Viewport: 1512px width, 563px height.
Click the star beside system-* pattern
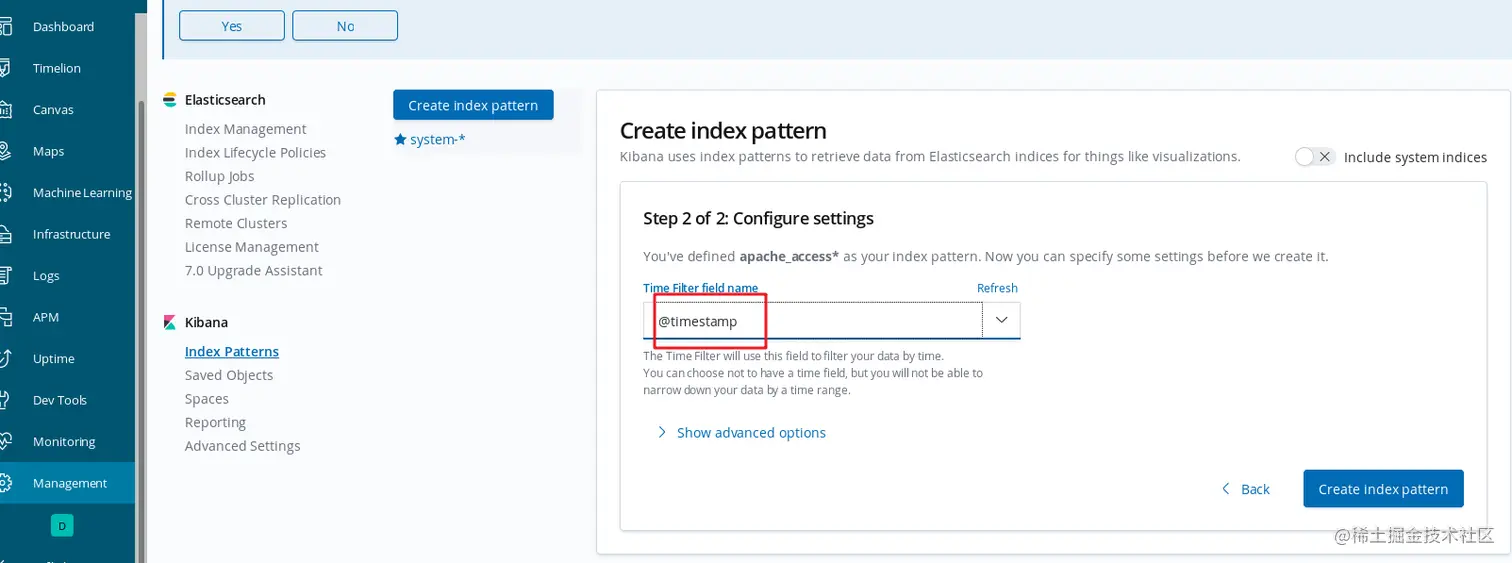click(x=400, y=140)
